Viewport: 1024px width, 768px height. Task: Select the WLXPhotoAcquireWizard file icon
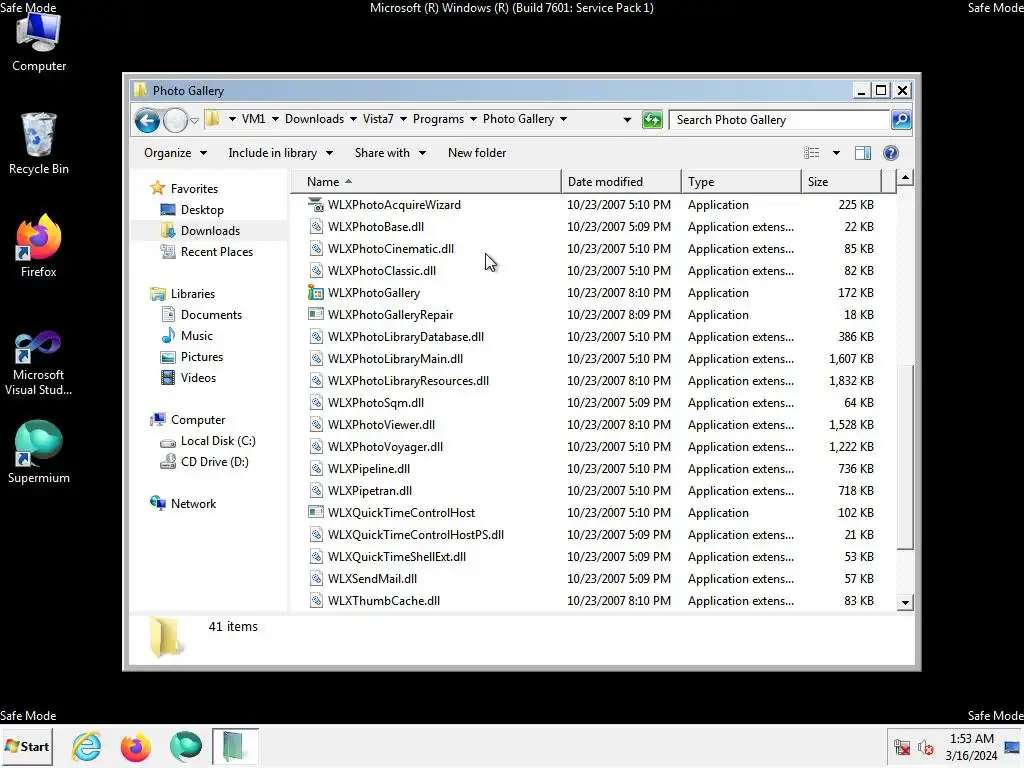316,204
